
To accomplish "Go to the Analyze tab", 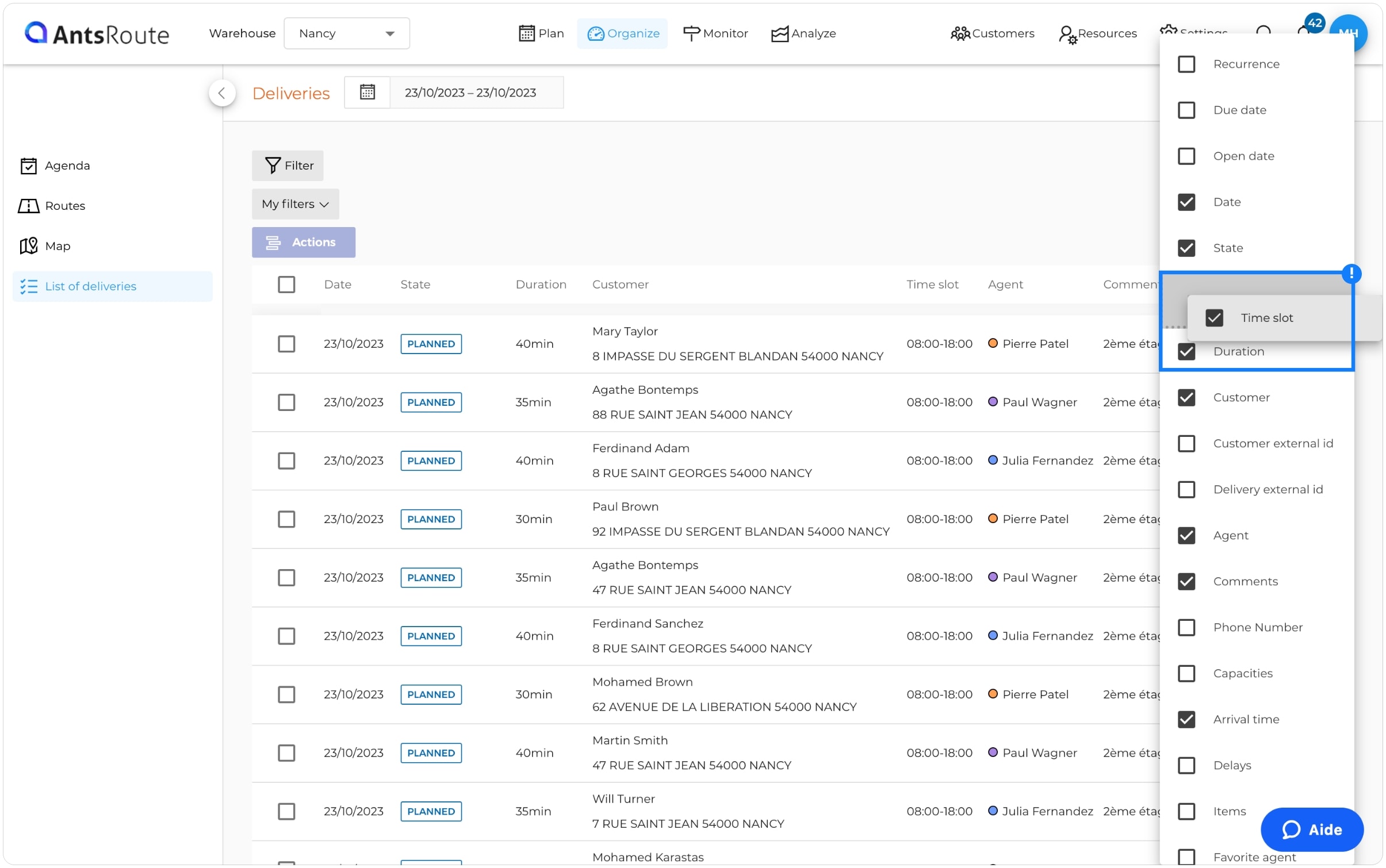I will tap(803, 33).
